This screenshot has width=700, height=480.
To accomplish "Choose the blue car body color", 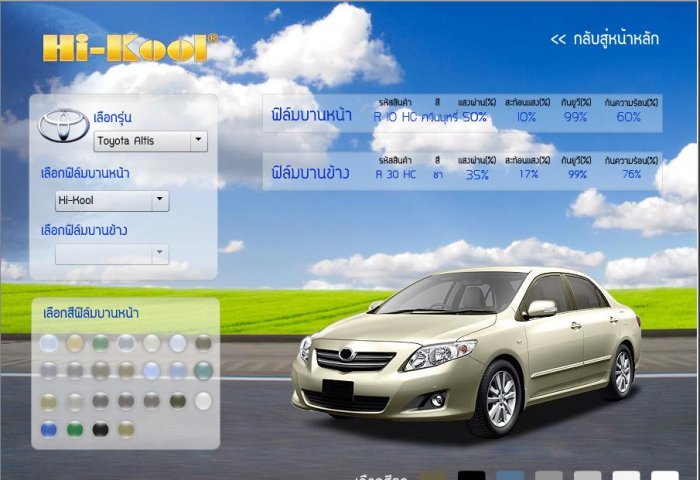I will 510,476.
